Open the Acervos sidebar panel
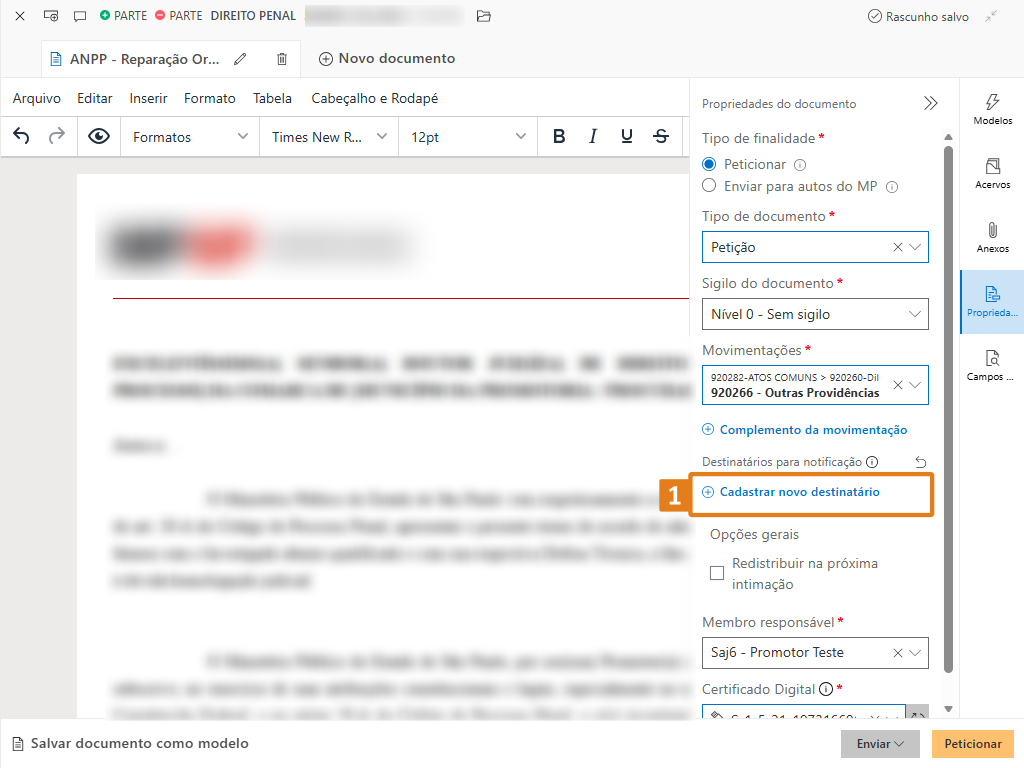 click(992, 173)
